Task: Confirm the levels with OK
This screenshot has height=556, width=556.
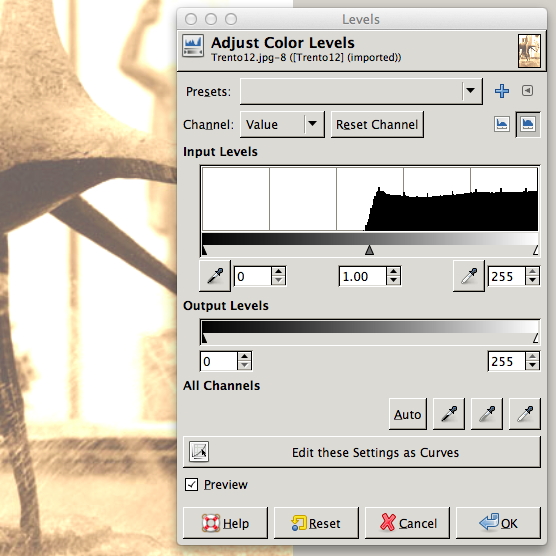Action: (x=498, y=523)
